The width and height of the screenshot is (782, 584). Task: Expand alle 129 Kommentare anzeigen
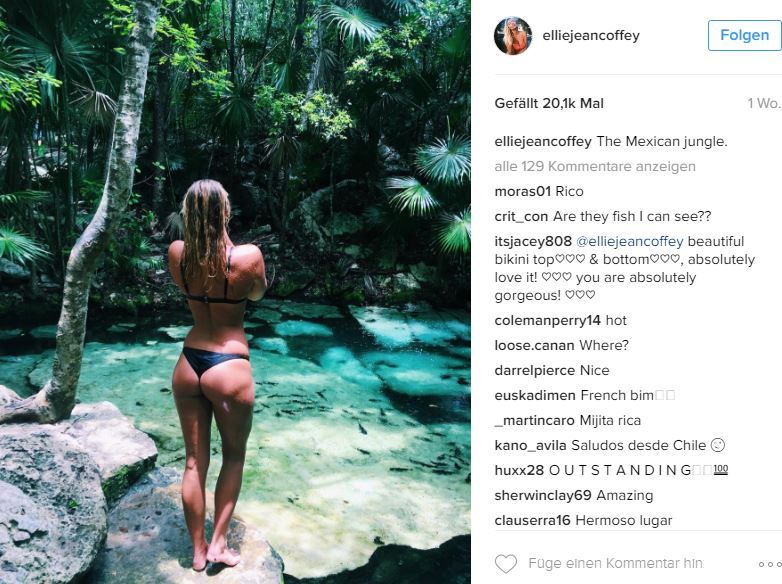595,167
